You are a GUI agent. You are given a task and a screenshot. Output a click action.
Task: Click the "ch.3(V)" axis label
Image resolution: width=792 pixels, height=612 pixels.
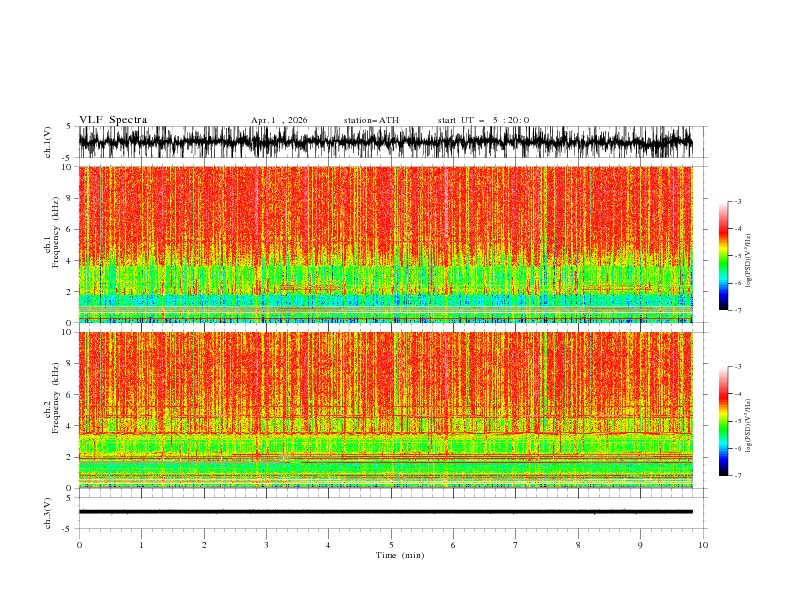tap(48, 513)
